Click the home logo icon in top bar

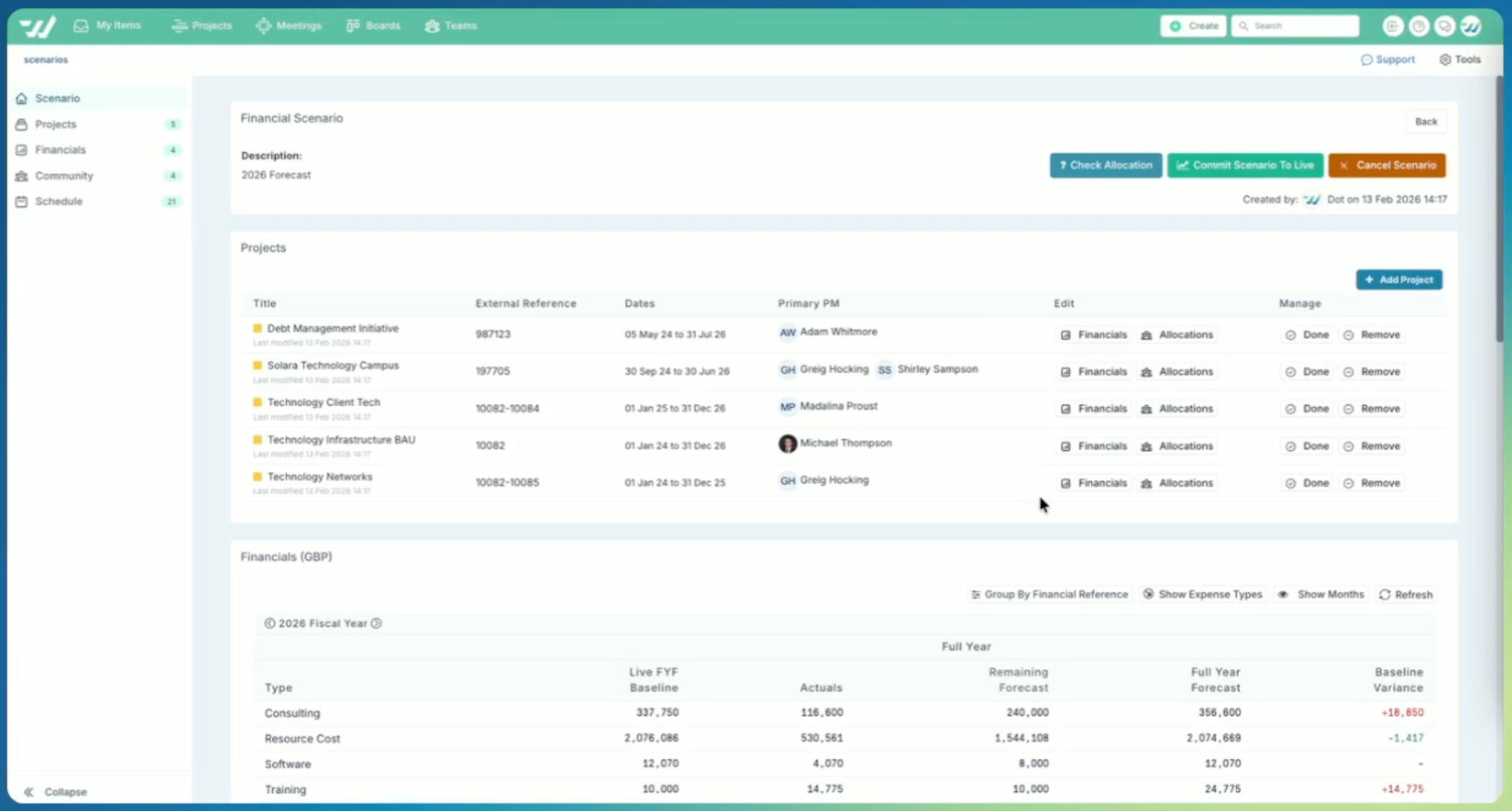point(37,26)
